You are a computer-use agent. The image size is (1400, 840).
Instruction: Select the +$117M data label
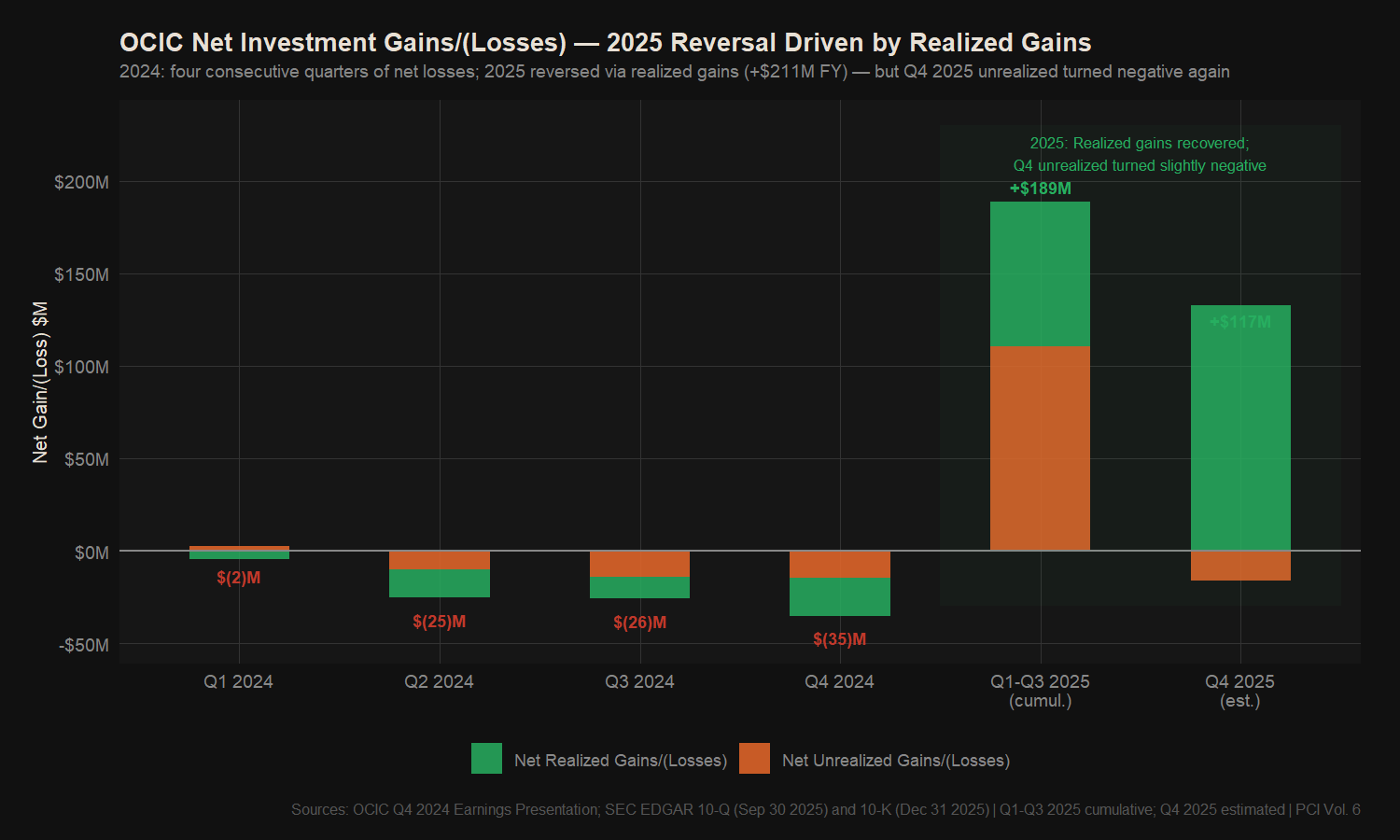pyautogui.click(x=1240, y=322)
